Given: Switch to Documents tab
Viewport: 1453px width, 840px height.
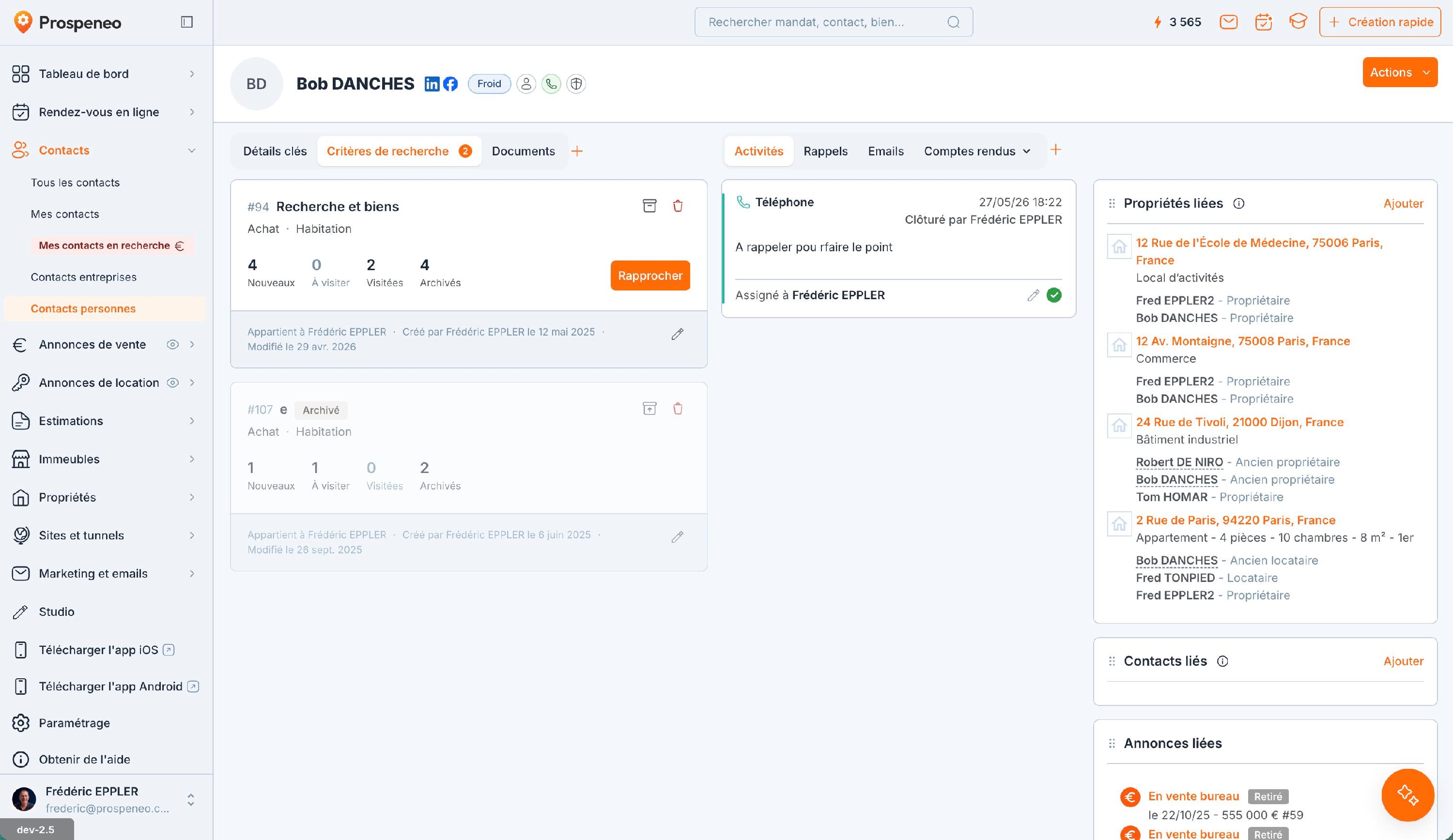Looking at the screenshot, I should [x=524, y=151].
